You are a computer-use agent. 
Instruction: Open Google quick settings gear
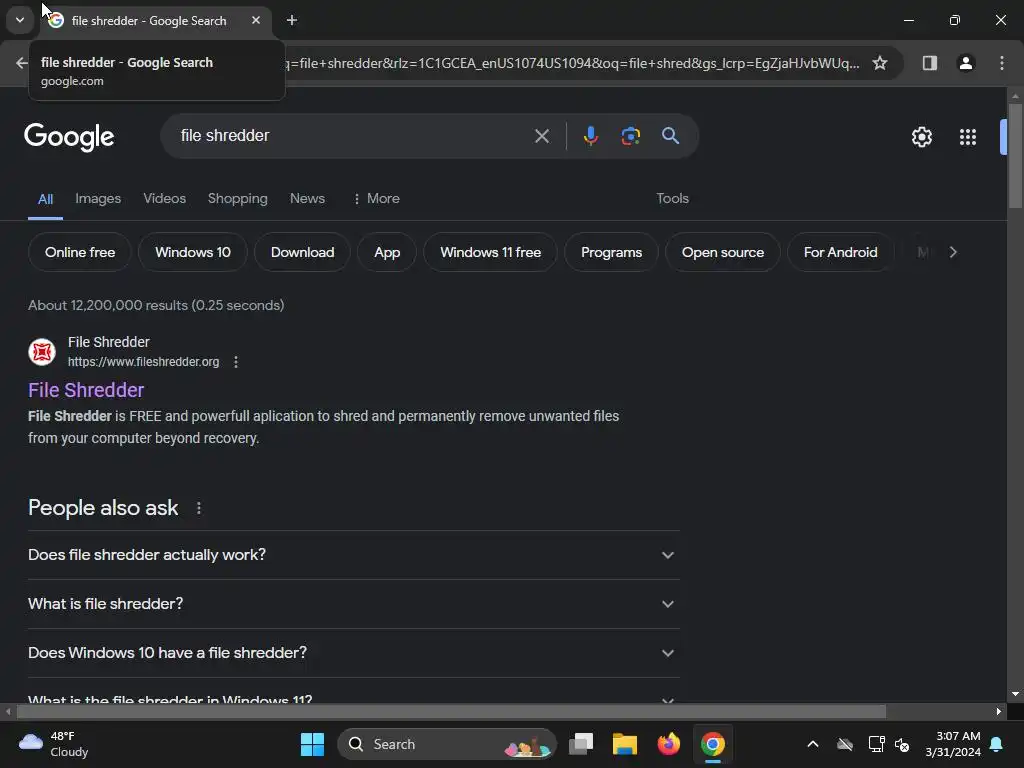coord(921,137)
